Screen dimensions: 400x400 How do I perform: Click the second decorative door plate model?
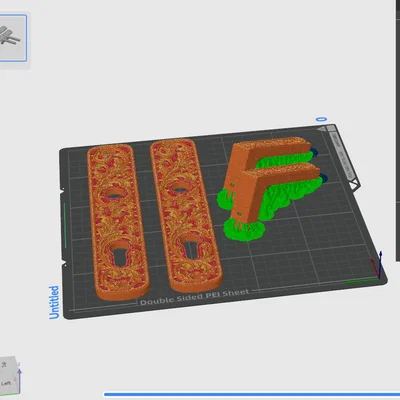click(x=185, y=215)
